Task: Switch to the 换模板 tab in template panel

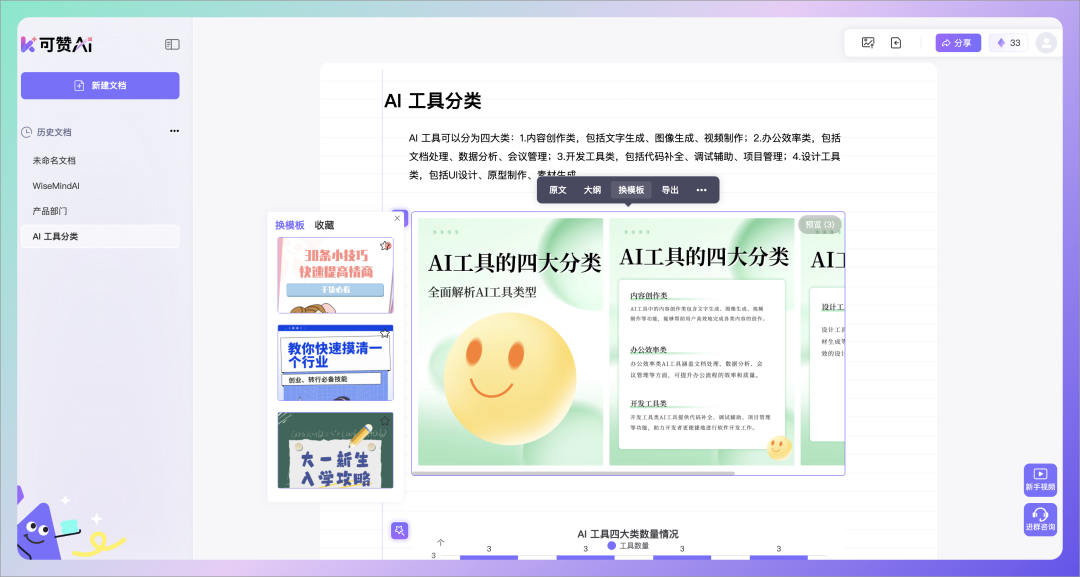Action: (x=289, y=225)
